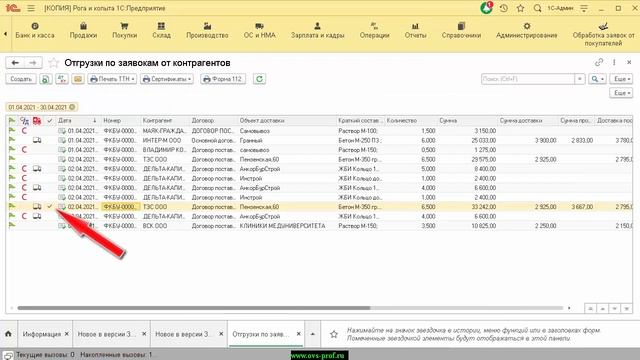The image size is (640, 360).
Task: Click the yellow envelope icon in toolbar
Action: (x=78, y=79)
